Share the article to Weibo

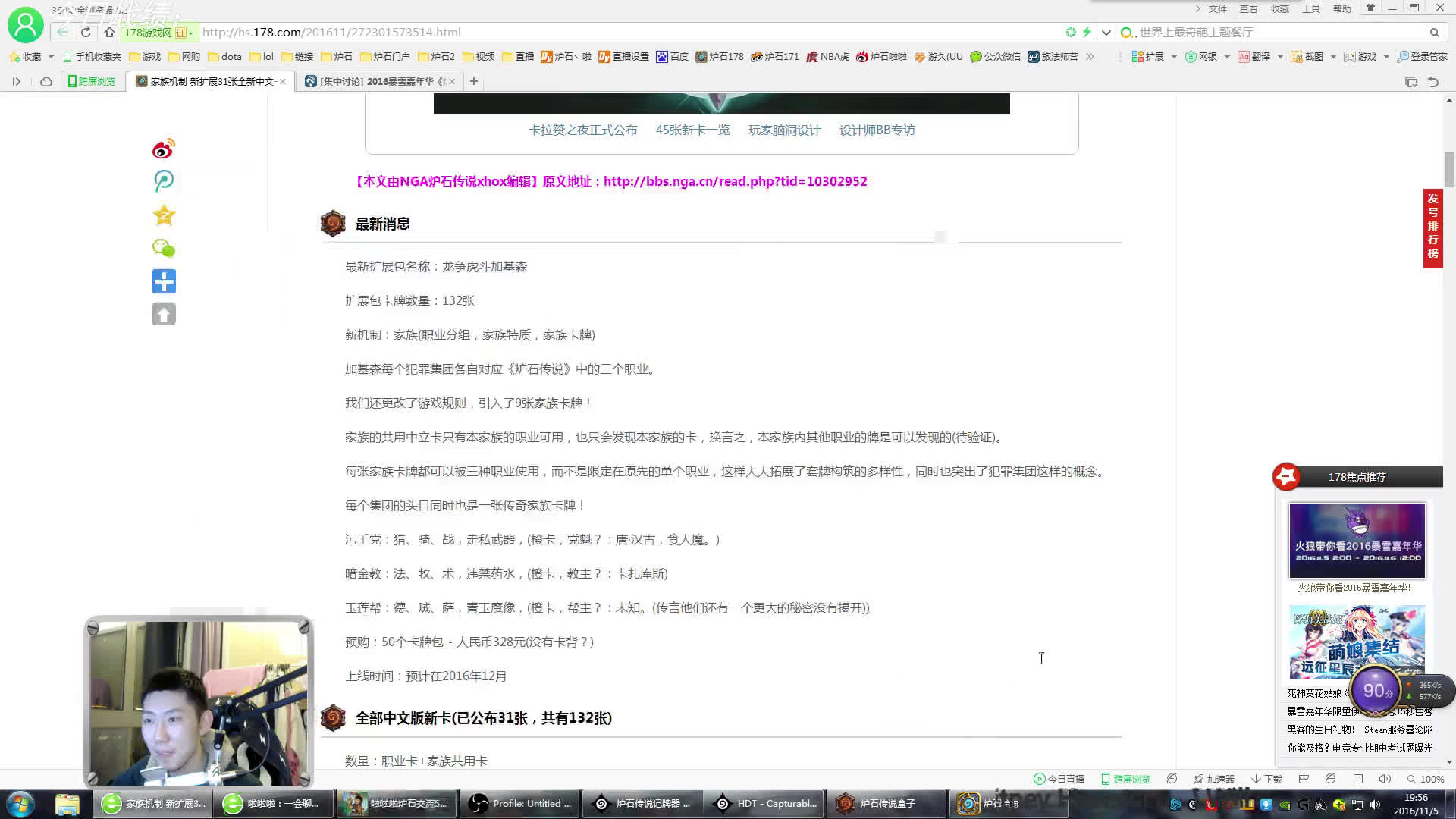[164, 149]
